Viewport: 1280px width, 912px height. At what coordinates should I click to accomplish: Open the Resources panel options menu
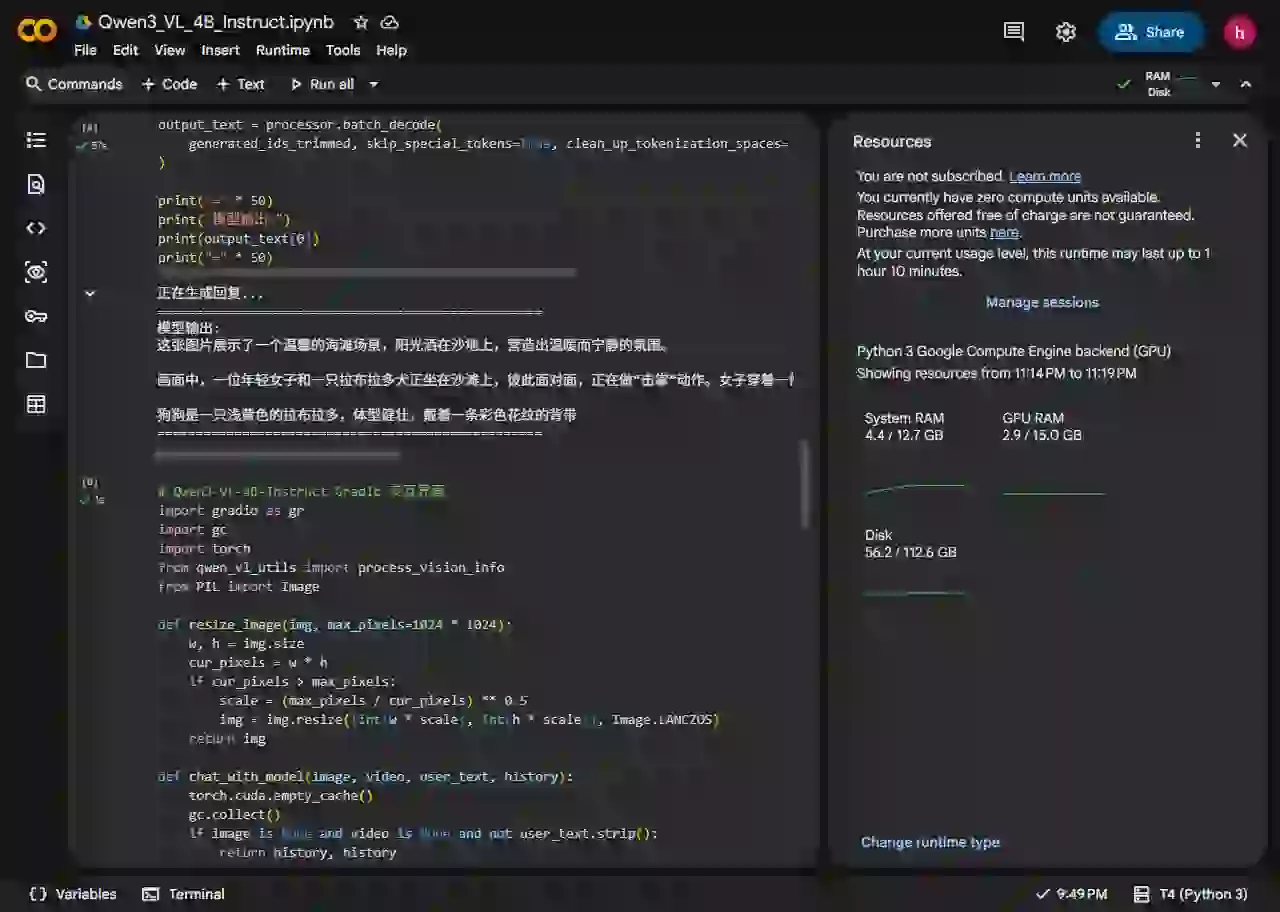[1198, 141]
